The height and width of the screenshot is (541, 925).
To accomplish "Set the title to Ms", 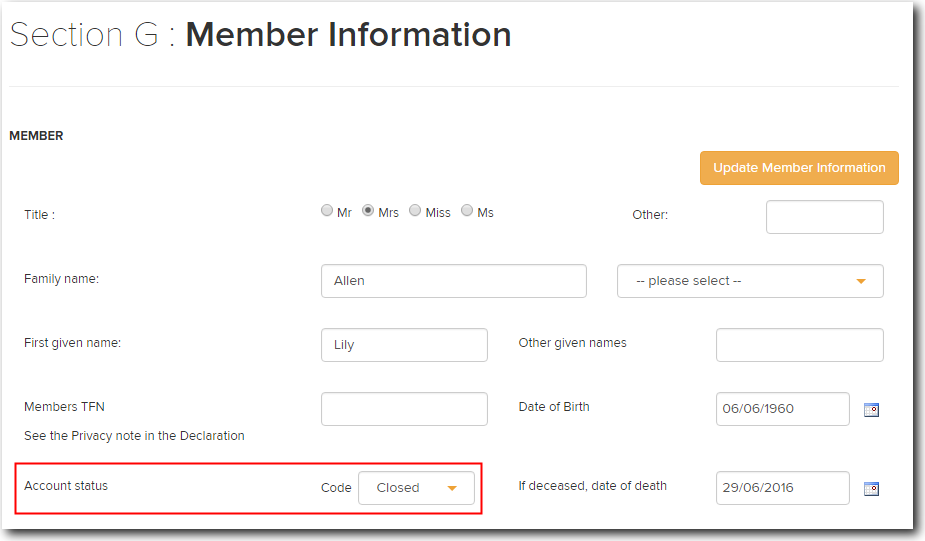I will [467, 211].
